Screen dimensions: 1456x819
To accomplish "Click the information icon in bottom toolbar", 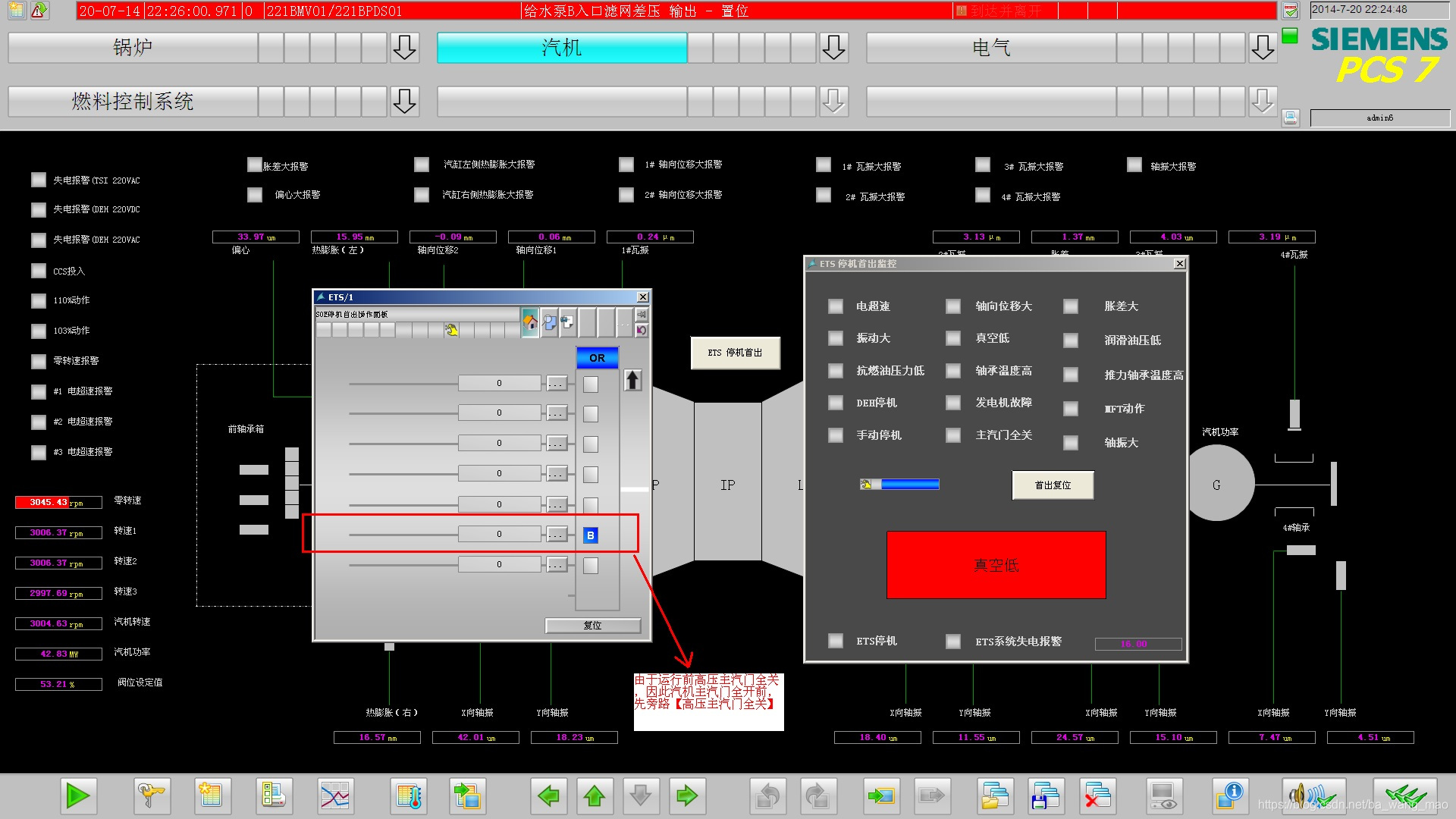I will point(1229,795).
